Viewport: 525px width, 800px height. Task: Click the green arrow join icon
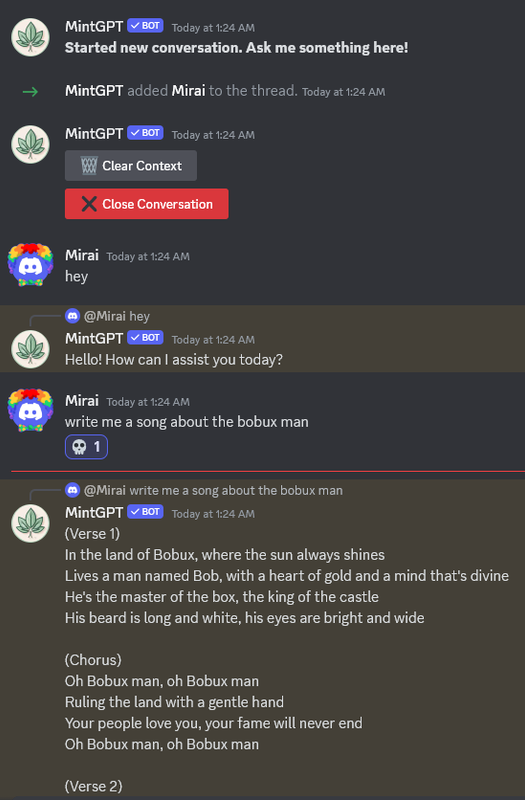coord(31,92)
